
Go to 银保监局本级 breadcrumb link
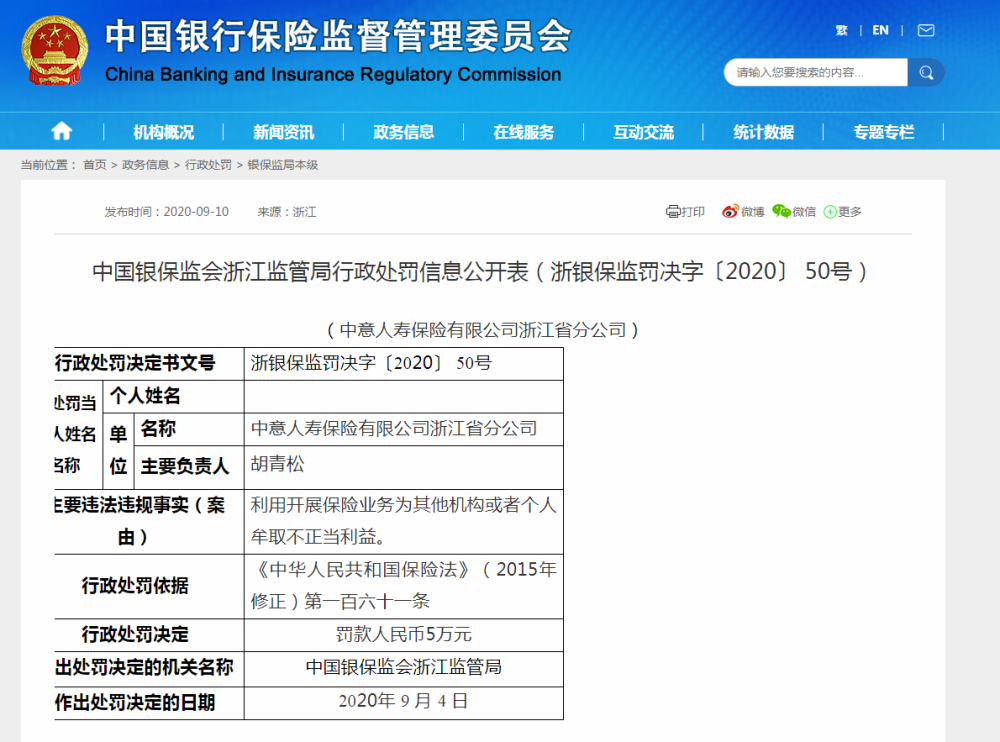point(283,165)
